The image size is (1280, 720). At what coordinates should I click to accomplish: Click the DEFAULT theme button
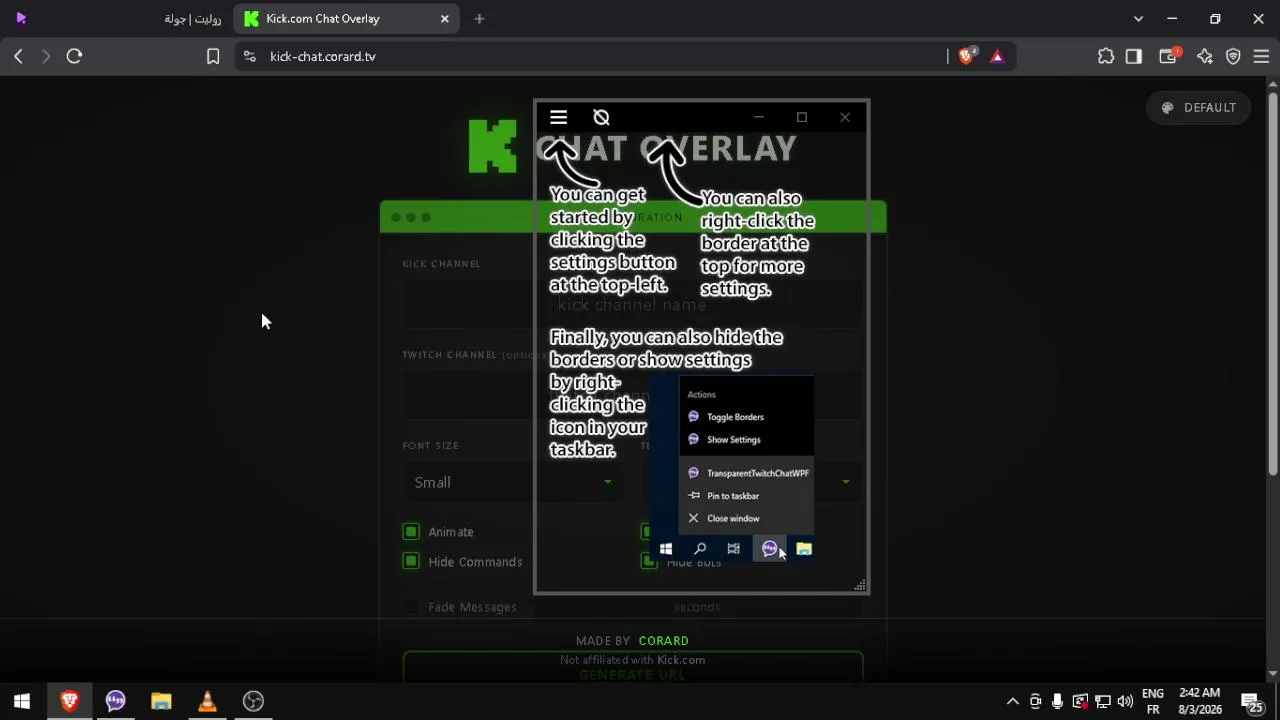point(1198,108)
